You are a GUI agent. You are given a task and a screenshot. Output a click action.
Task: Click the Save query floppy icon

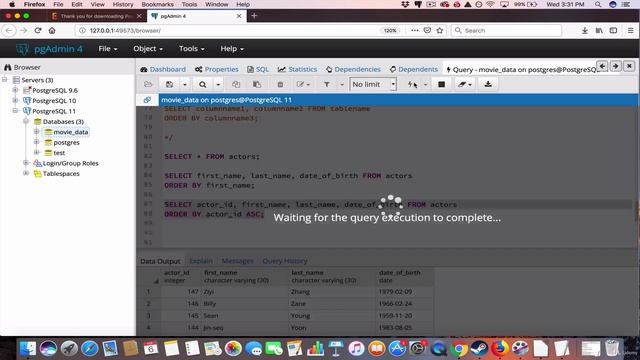[169, 84]
